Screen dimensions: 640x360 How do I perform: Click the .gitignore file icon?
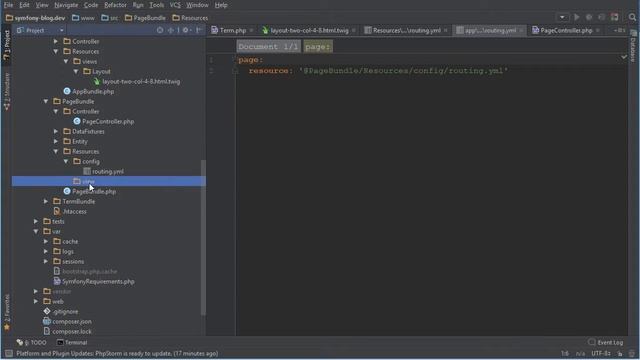click(47, 311)
